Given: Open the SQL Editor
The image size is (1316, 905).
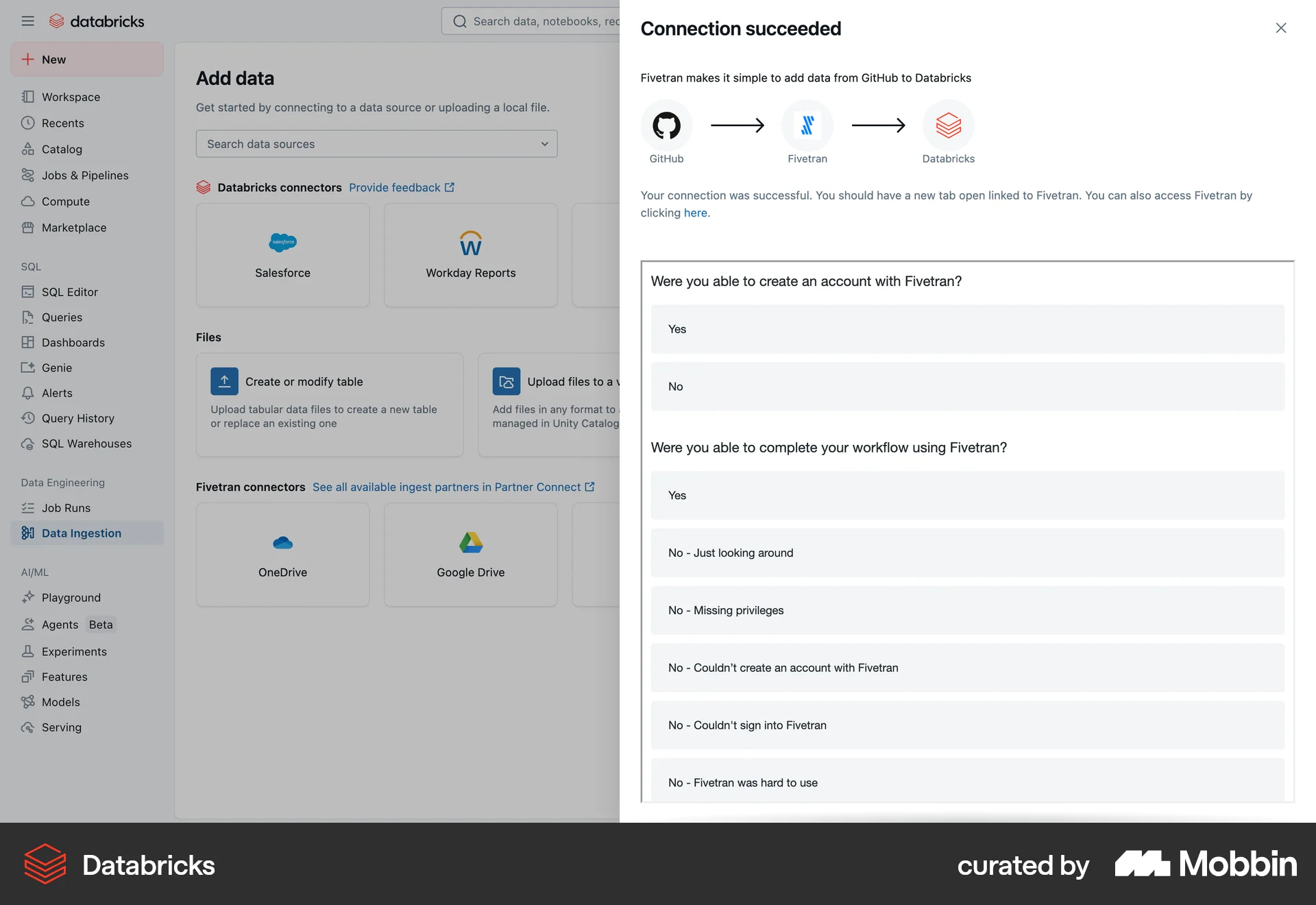Looking at the screenshot, I should pos(69,291).
